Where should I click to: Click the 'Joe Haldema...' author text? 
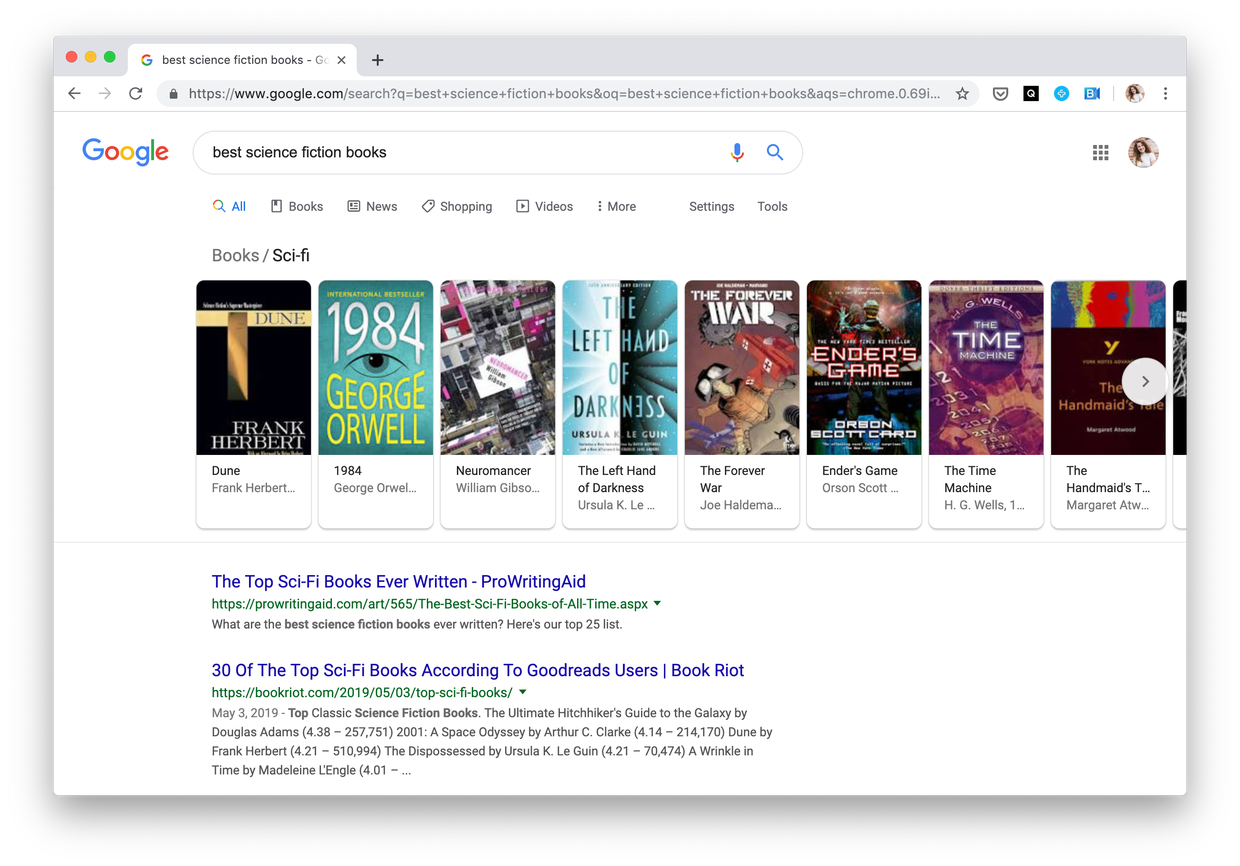pyautogui.click(x=741, y=505)
